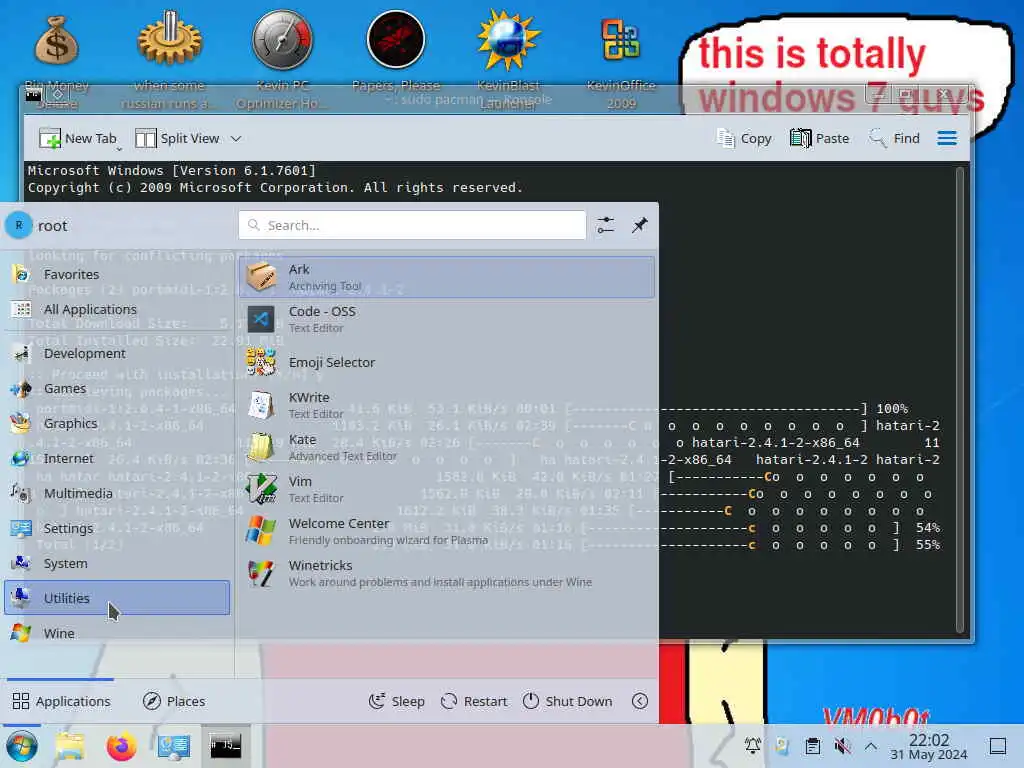
Task: Launch Firefox from taskbar
Action: (x=121, y=746)
